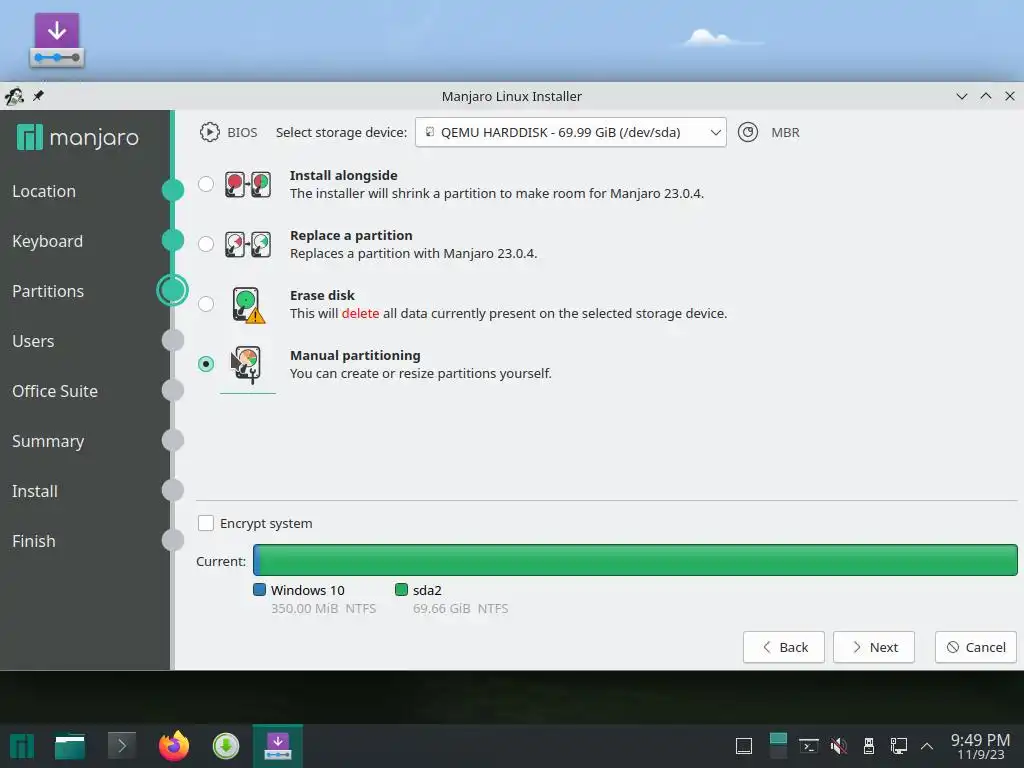Open the green download app in taskbar
Viewport: 1024px width, 768px height.
[x=226, y=746]
